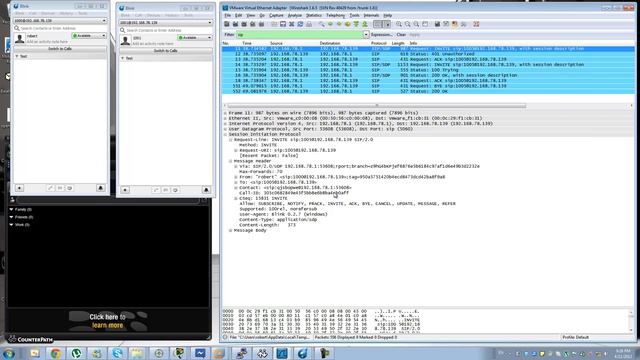Click coloring rules icon in Wireshark toolbar
Screen dimensions: 640x360
pos(455,24)
